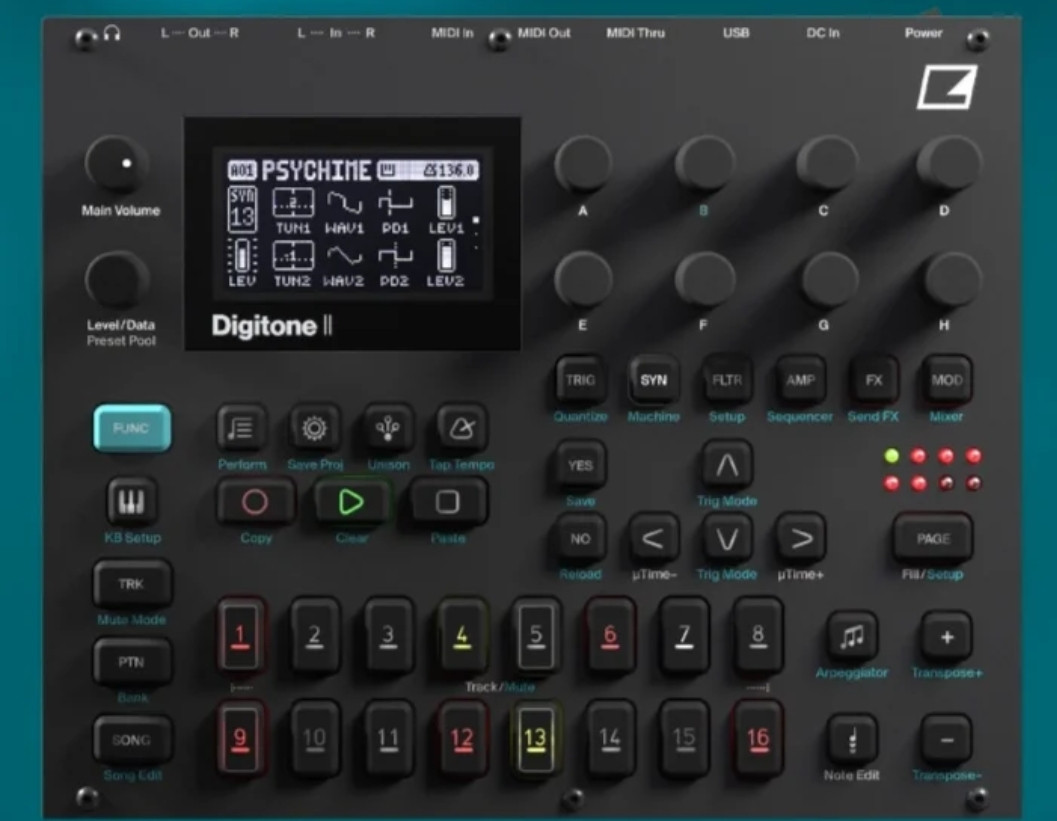Click the Unison icon button
This screenshot has width=1057, height=821.
(388, 429)
